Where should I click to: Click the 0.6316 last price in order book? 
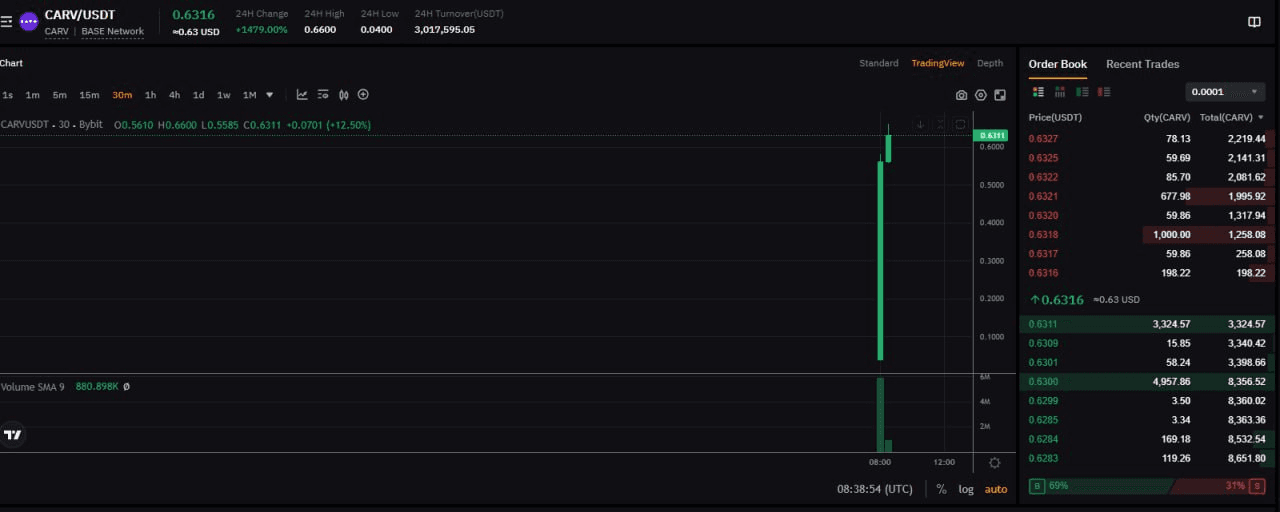click(x=1063, y=300)
